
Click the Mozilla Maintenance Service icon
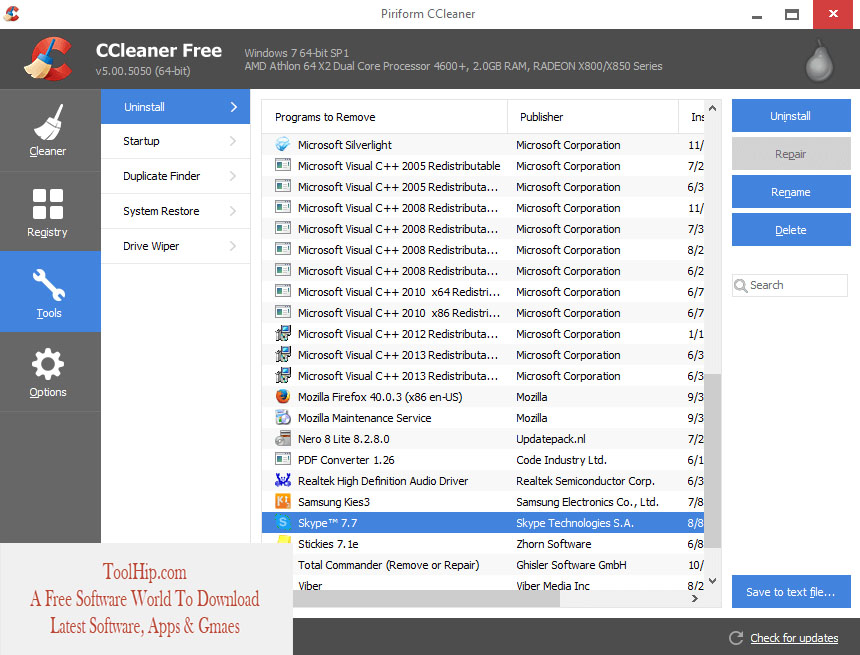coord(282,417)
